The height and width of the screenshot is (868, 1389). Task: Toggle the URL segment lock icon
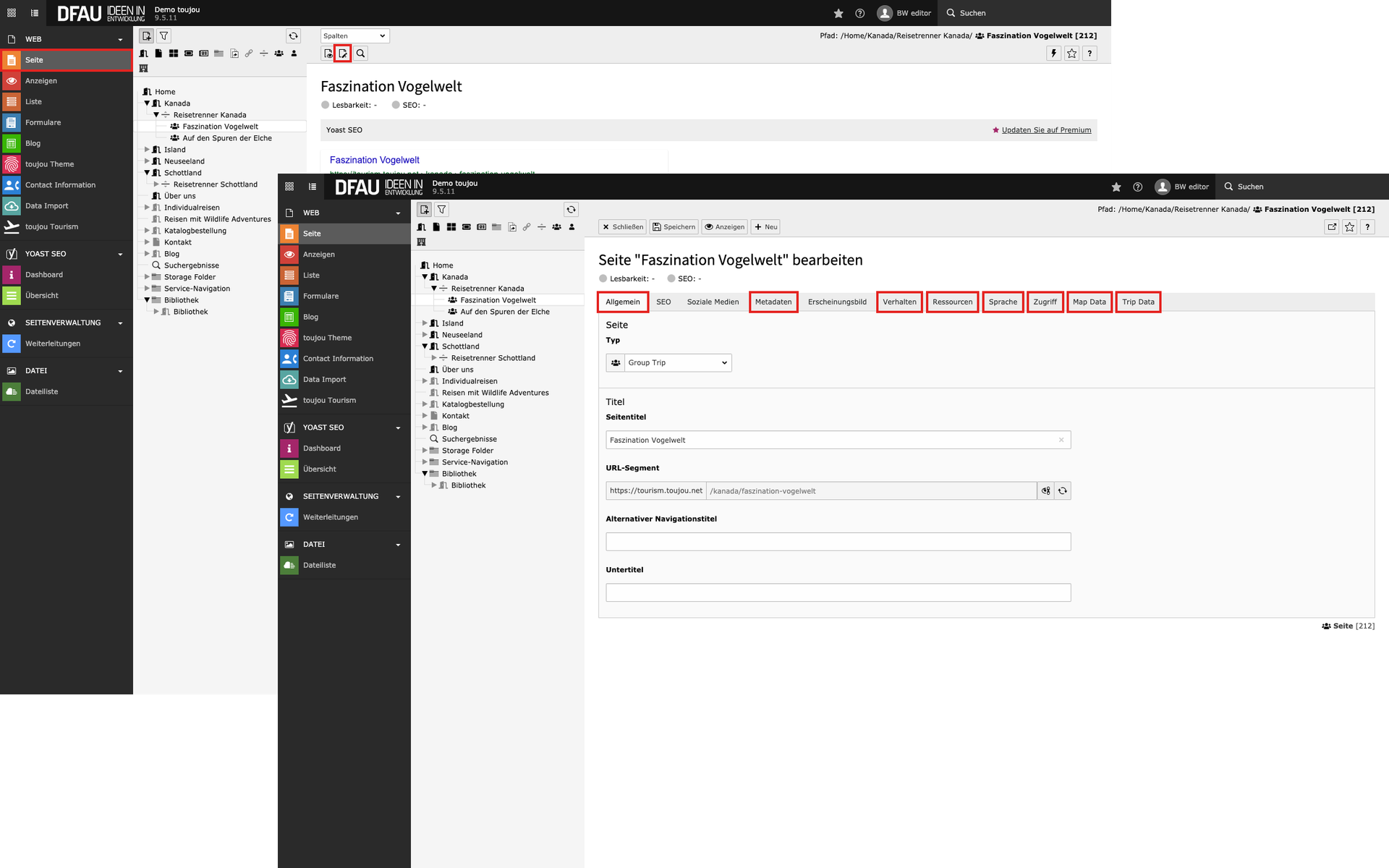coord(1045,491)
